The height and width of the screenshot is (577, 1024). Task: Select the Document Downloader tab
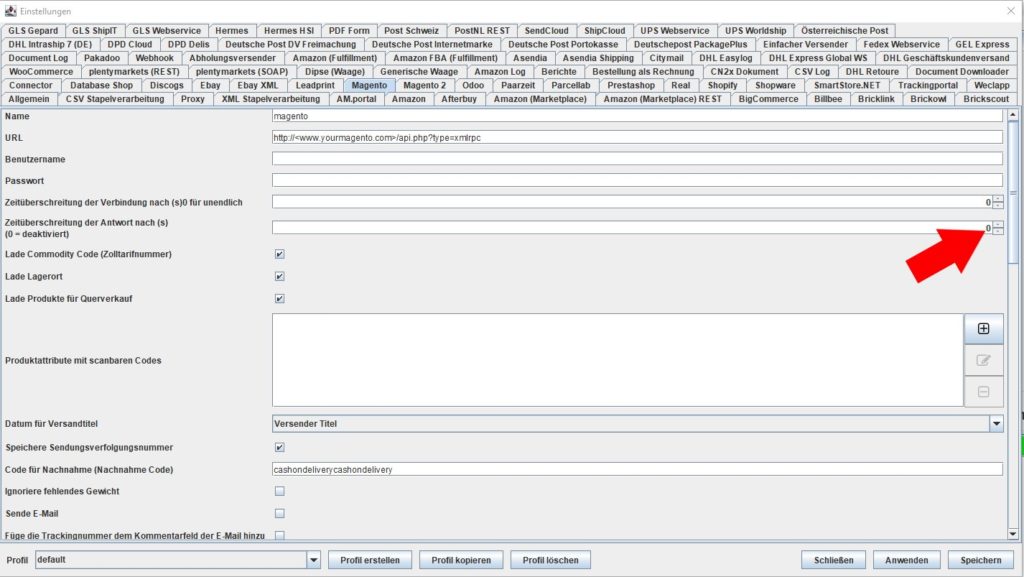[x=961, y=72]
